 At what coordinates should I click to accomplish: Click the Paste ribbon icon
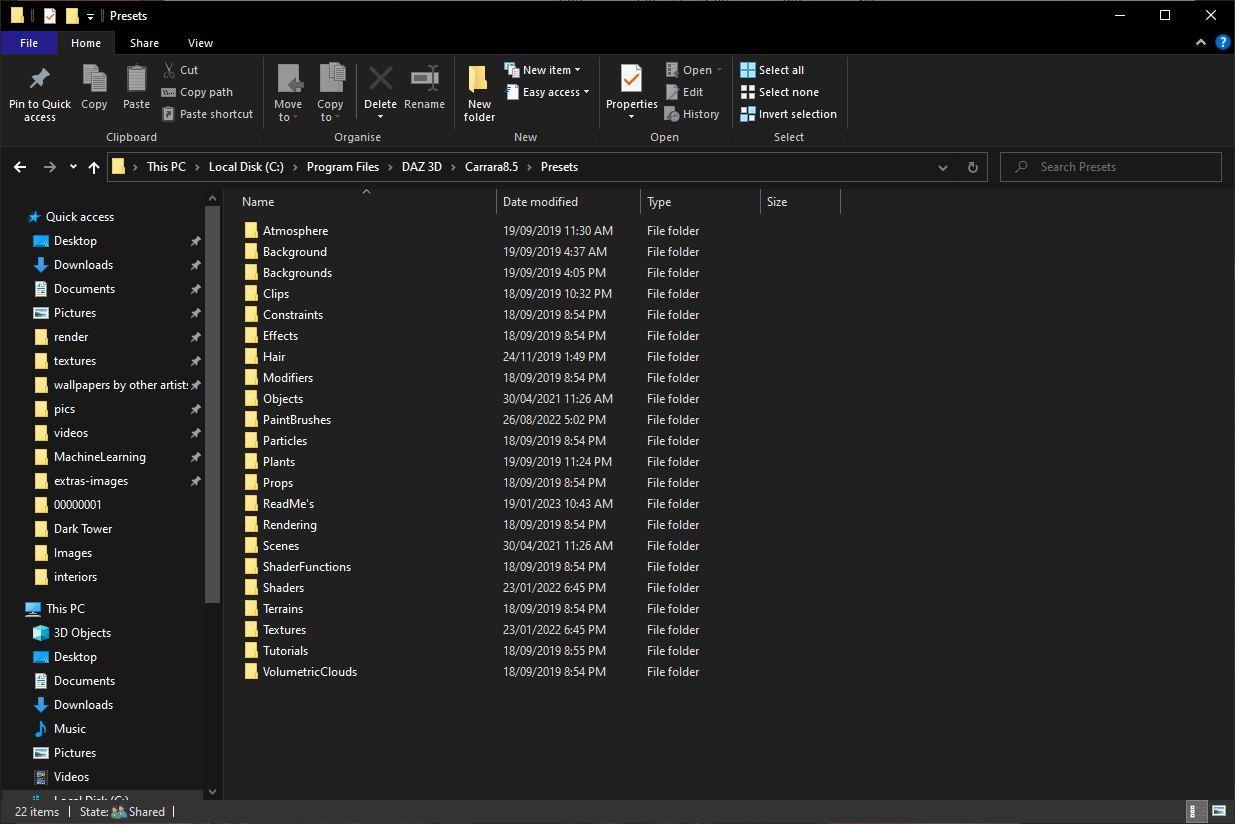click(x=136, y=79)
